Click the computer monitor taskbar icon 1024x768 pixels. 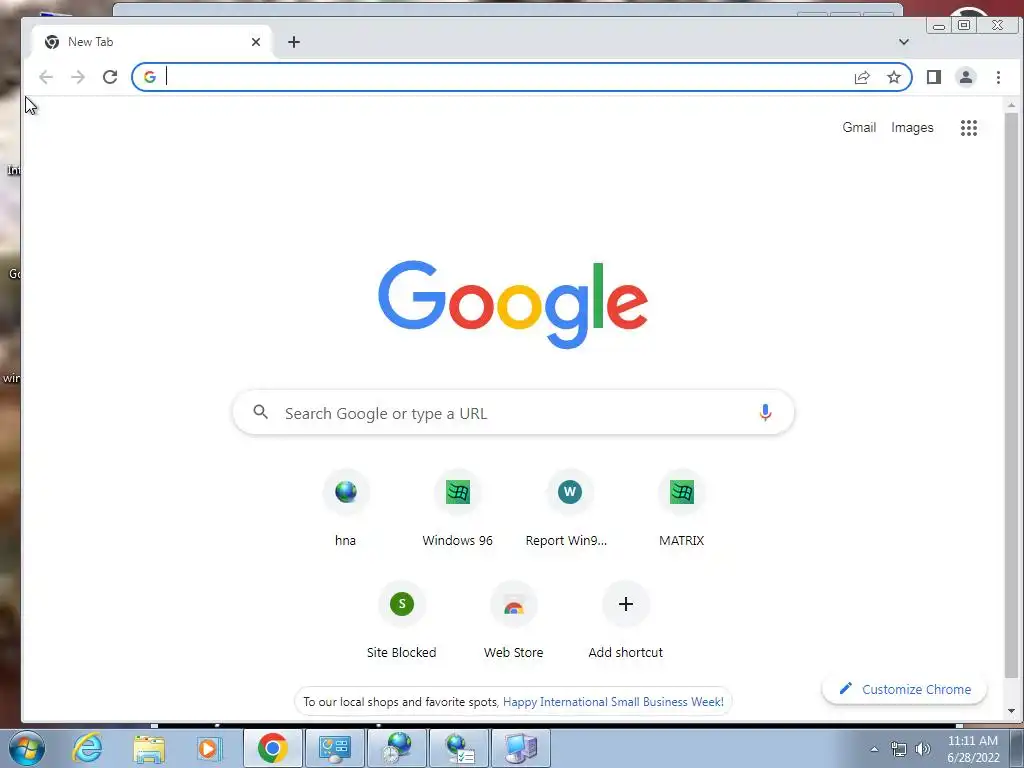point(521,748)
